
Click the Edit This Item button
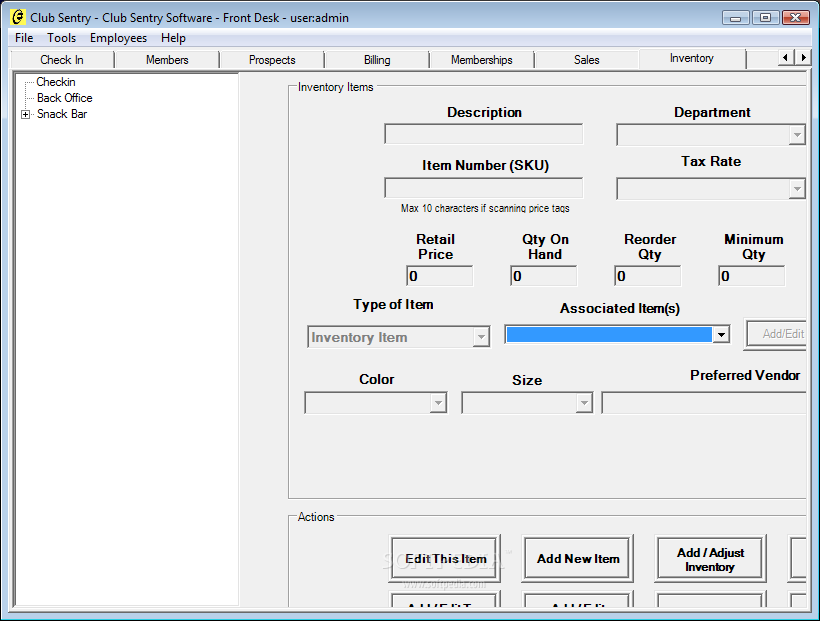tap(446, 558)
